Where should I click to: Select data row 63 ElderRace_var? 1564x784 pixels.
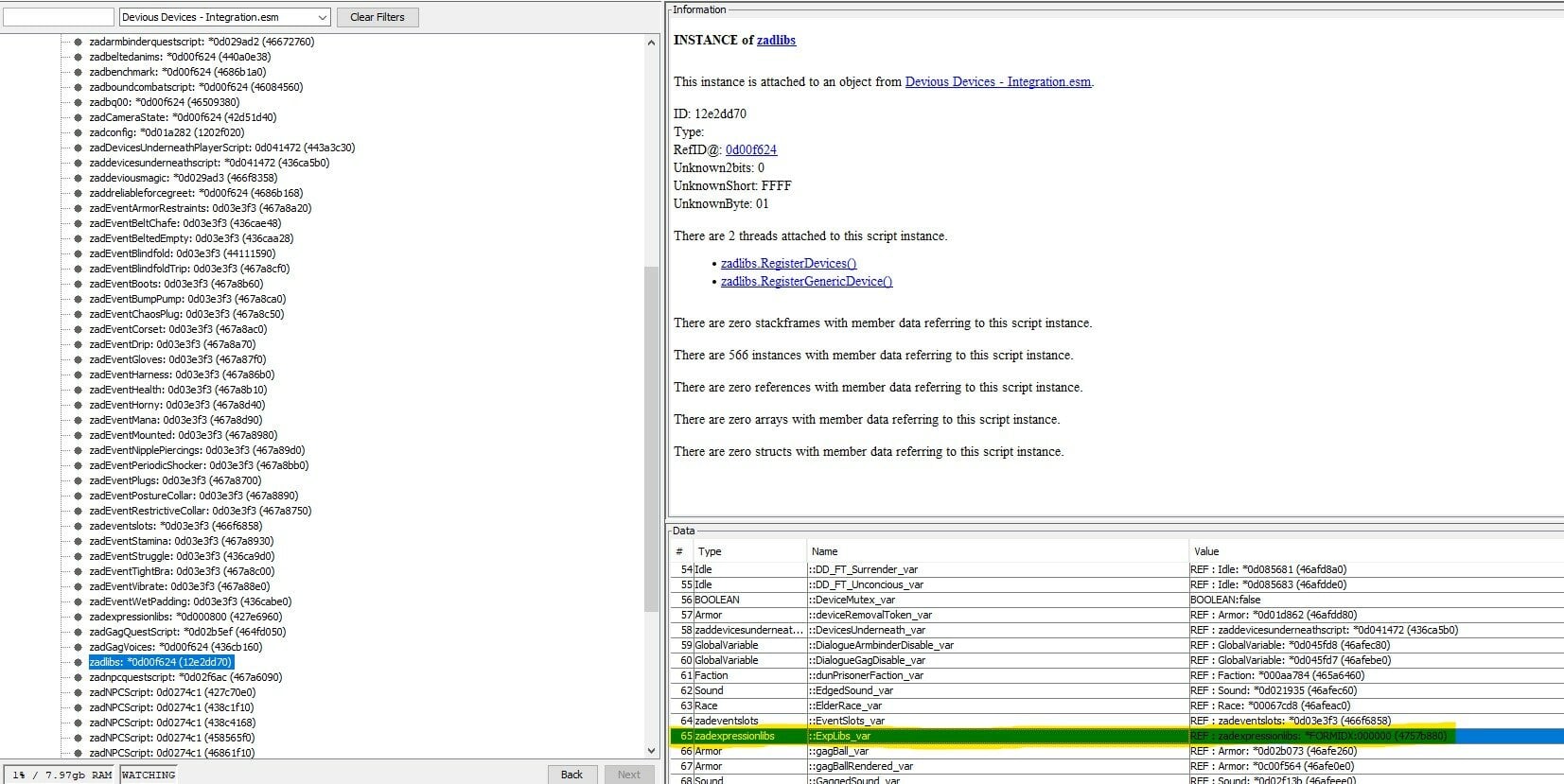1117,706
